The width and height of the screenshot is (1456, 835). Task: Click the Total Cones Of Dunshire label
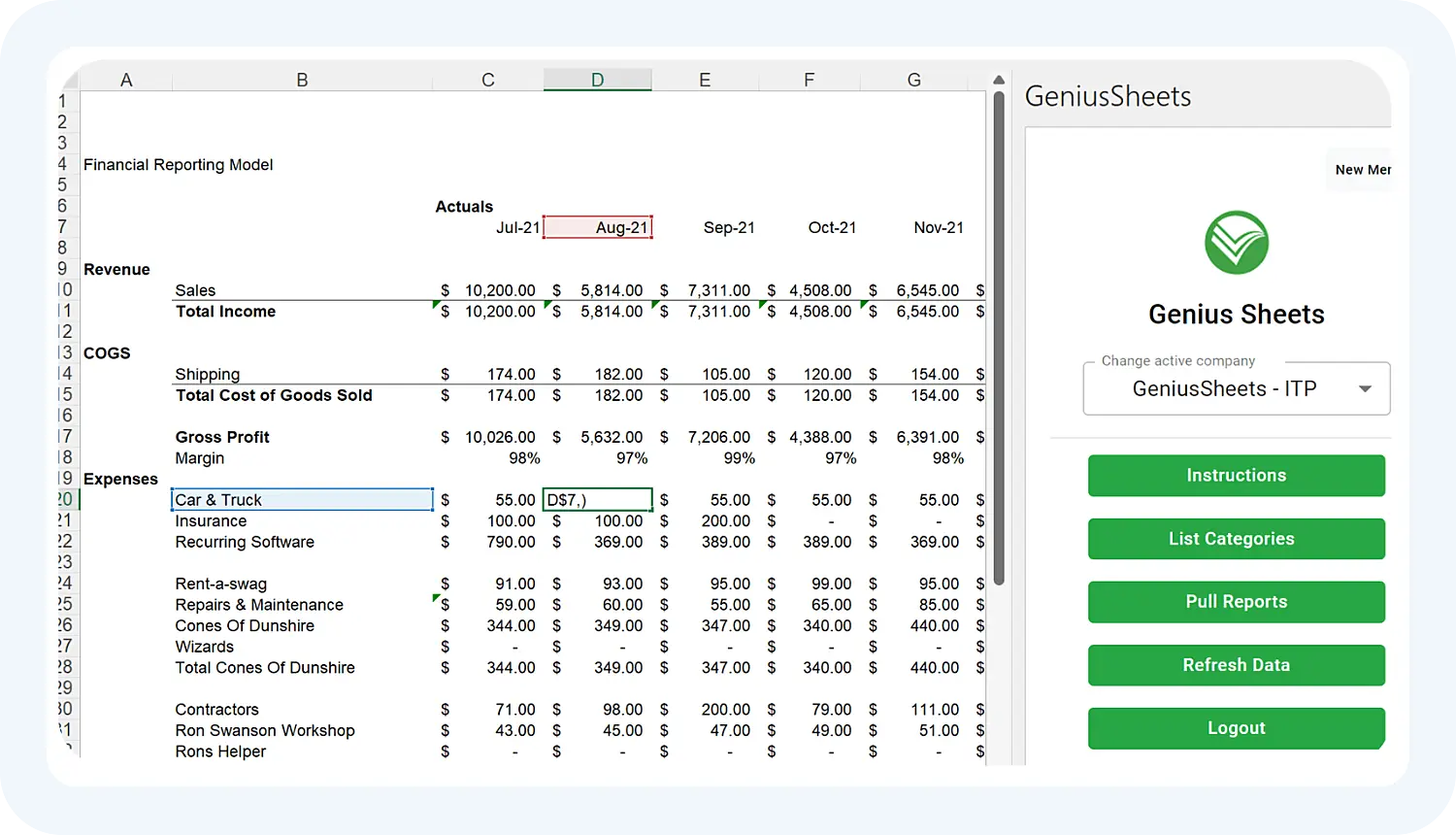click(265, 668)
